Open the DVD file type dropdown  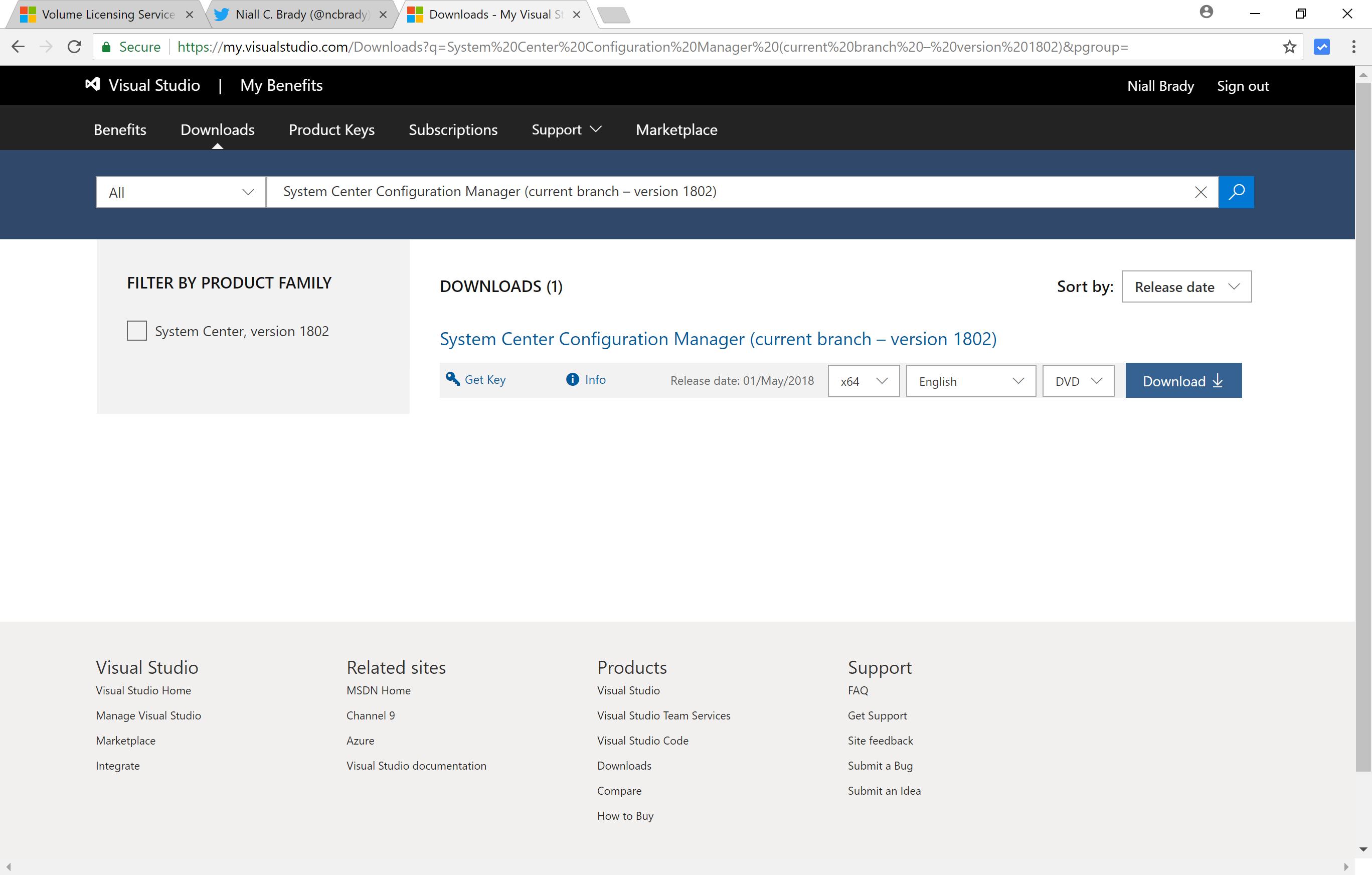coord(1078,381)
